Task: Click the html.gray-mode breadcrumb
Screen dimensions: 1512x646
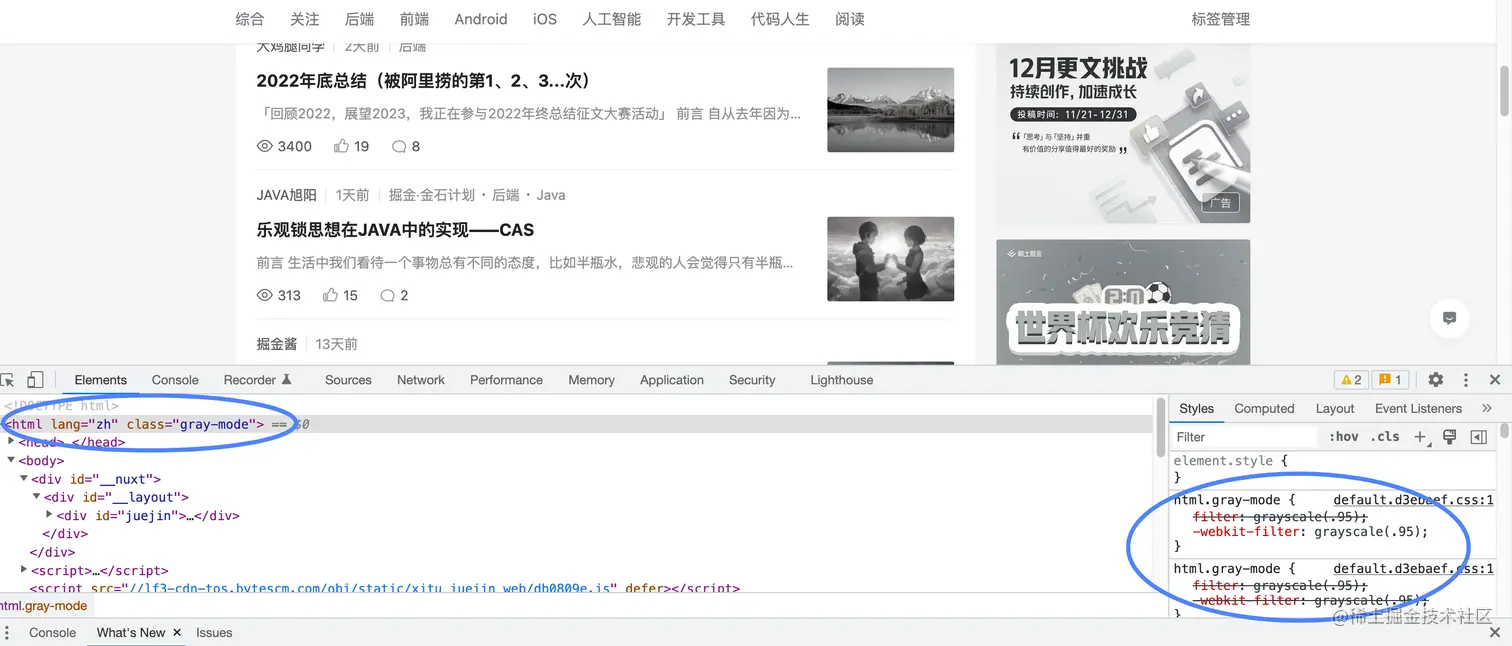Action: tap(43, 606)
